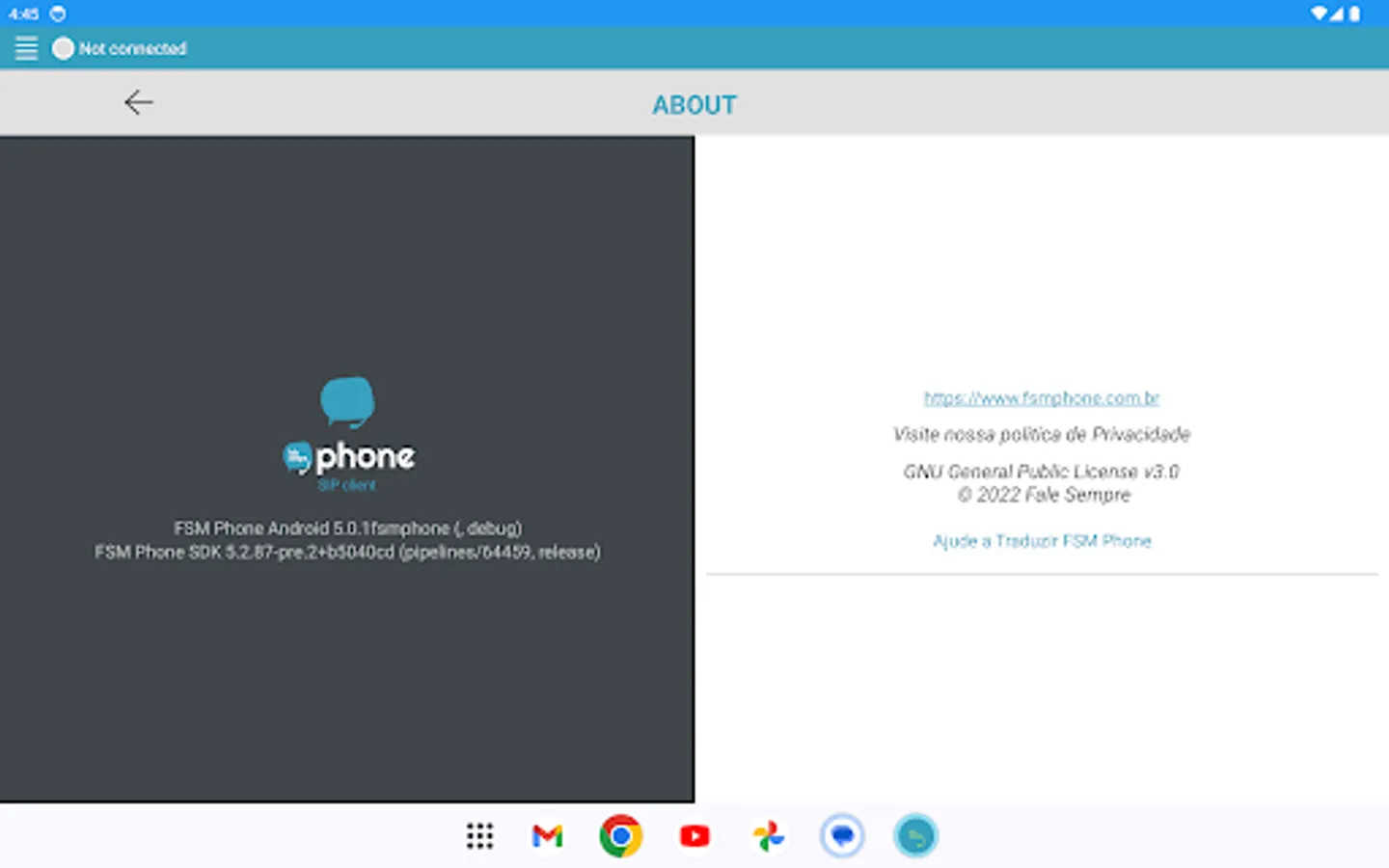Launch Chrome from the taskbar

click(x=620, y=836)
